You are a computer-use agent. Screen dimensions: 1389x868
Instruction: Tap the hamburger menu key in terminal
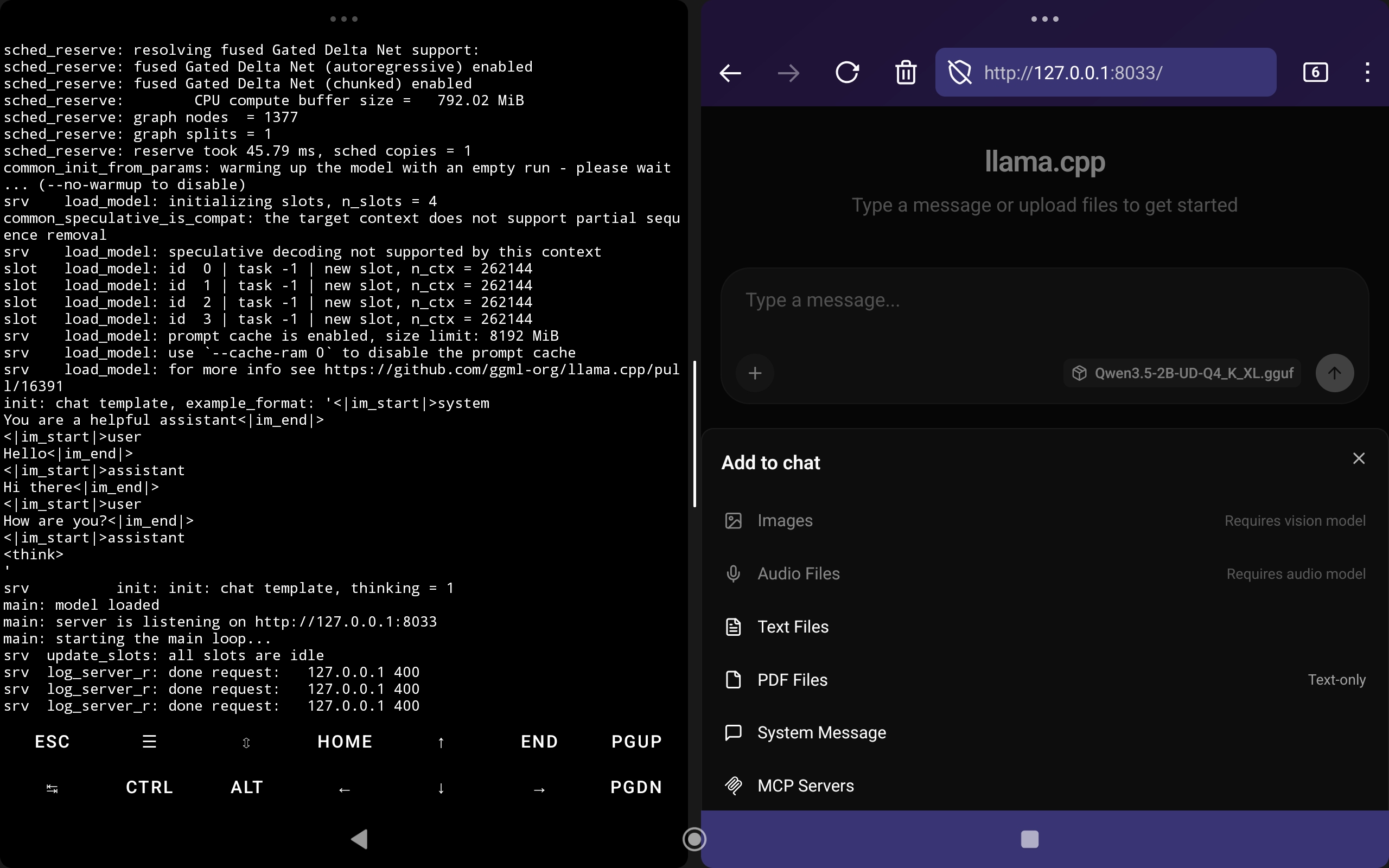click(149, 742)
